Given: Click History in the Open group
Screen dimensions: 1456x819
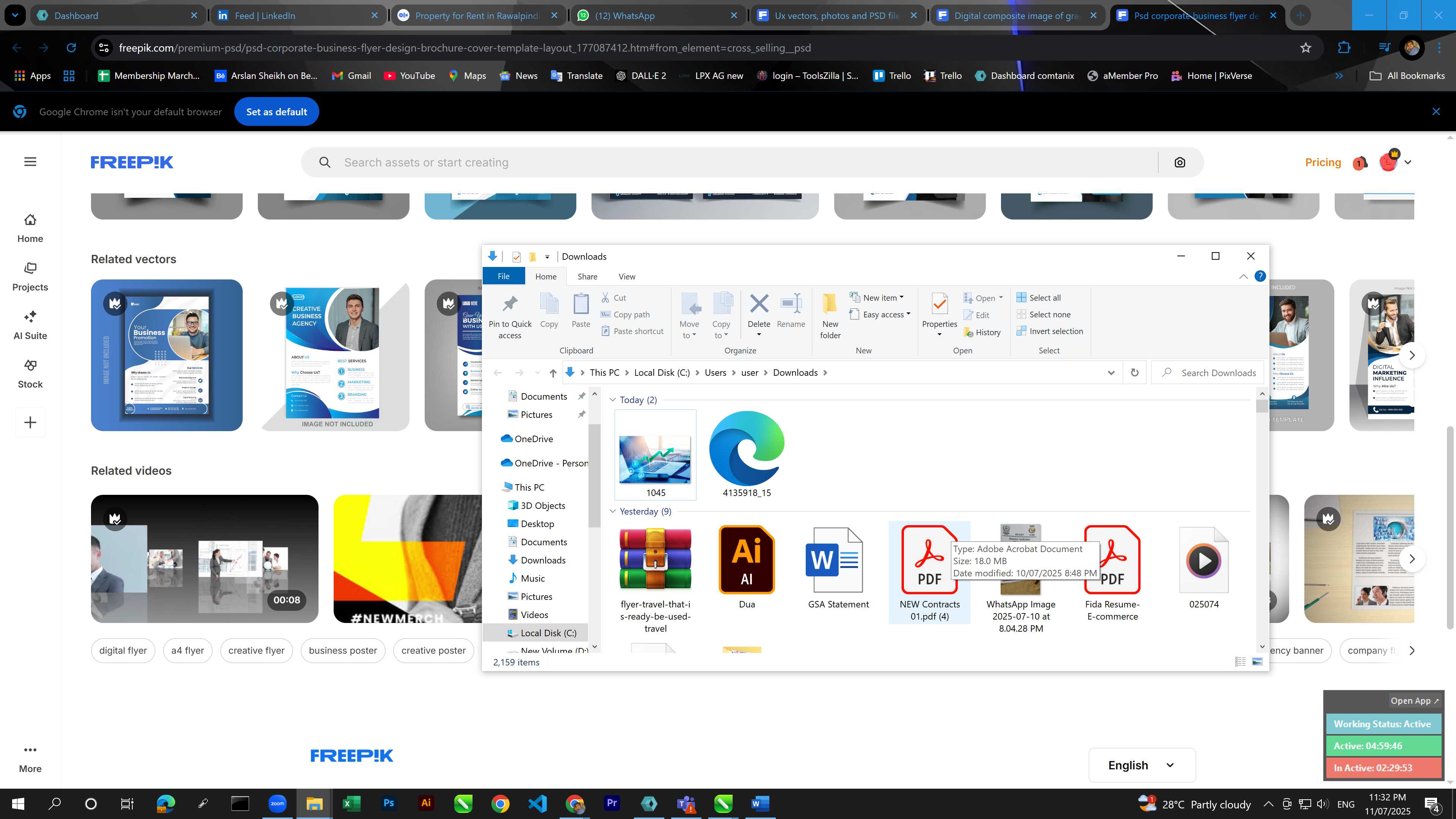Looking at the screenshot, I should point(982,333).
